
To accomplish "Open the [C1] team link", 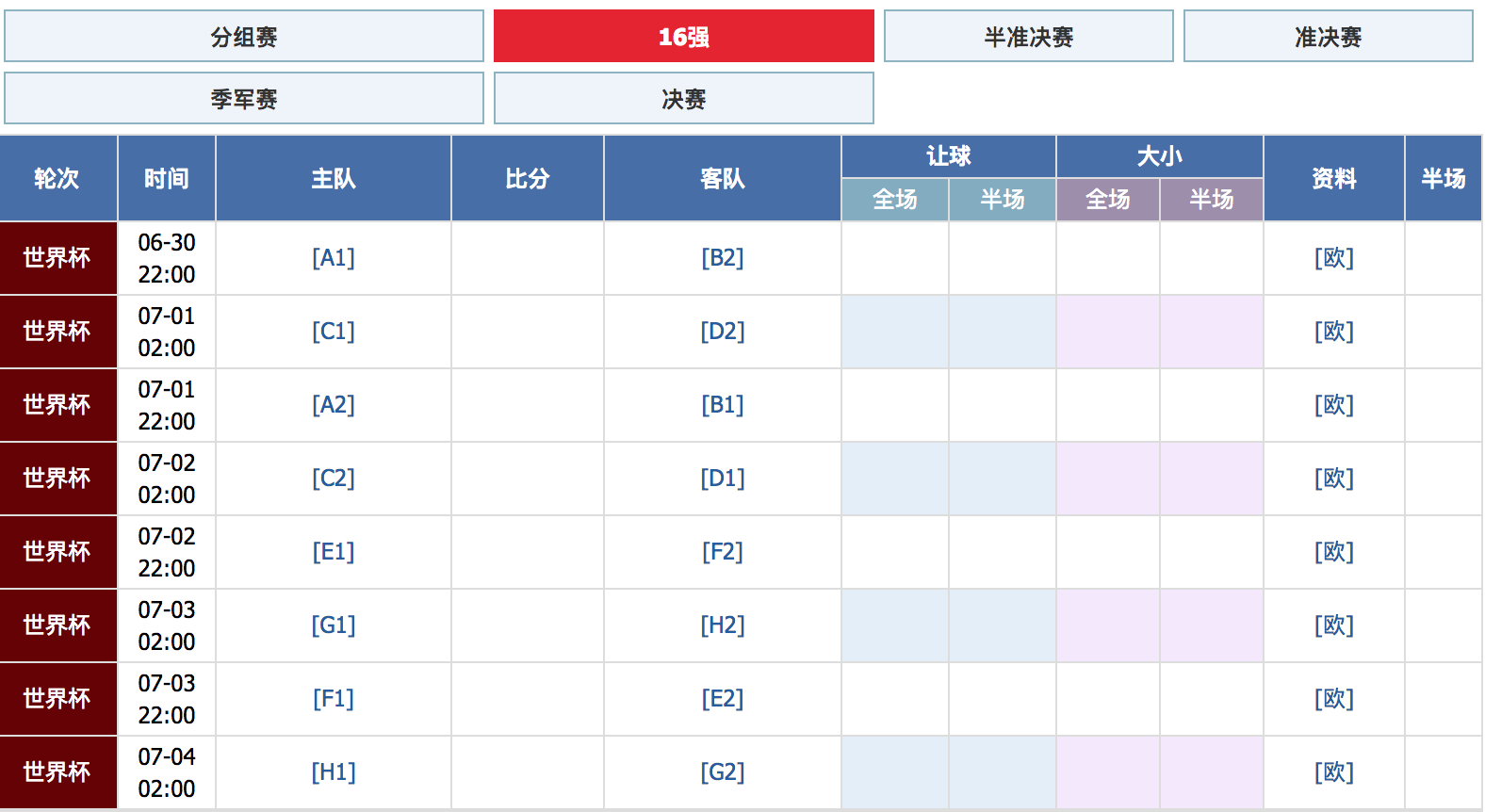I will [334, 332].
